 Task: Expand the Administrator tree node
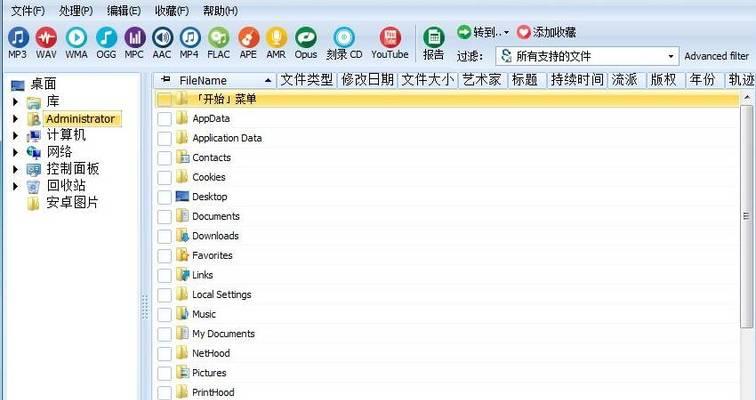15,119
